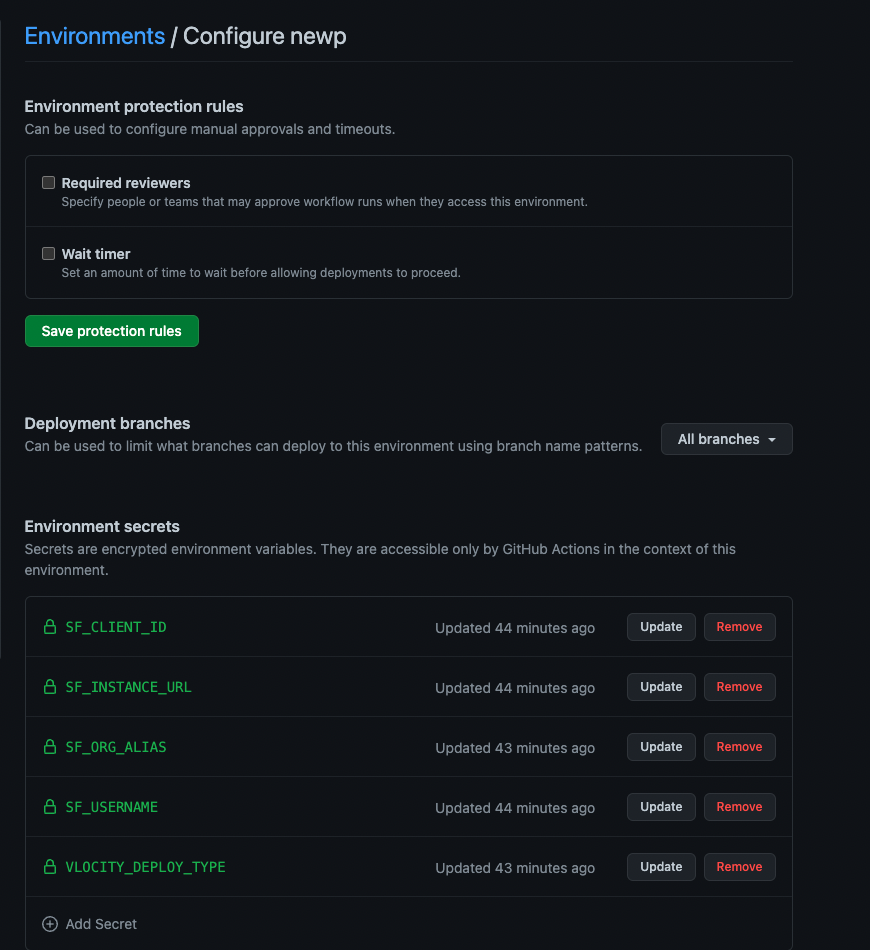The width and height of the screenshot is (870, 950).
Task: Click the caret on the All branches button
Action: (x=773, y=439)
